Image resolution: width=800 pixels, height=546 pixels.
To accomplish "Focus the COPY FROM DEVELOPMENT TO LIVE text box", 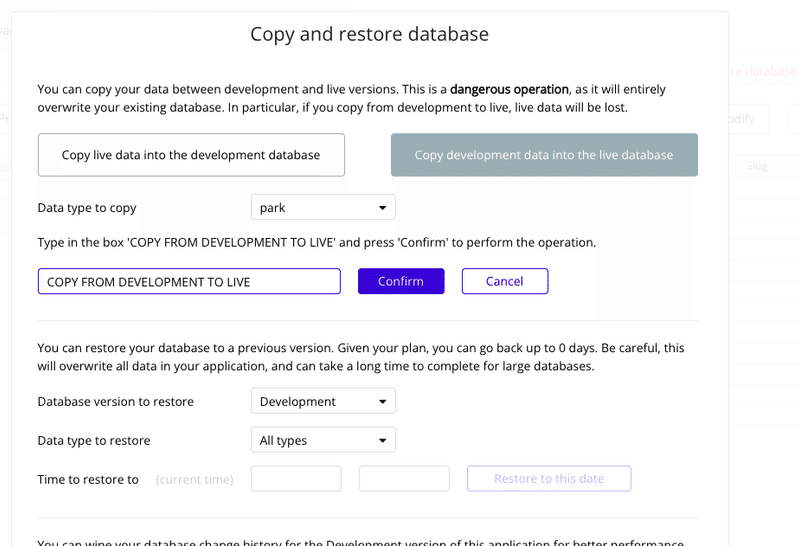I will click(x=189, y=282).
